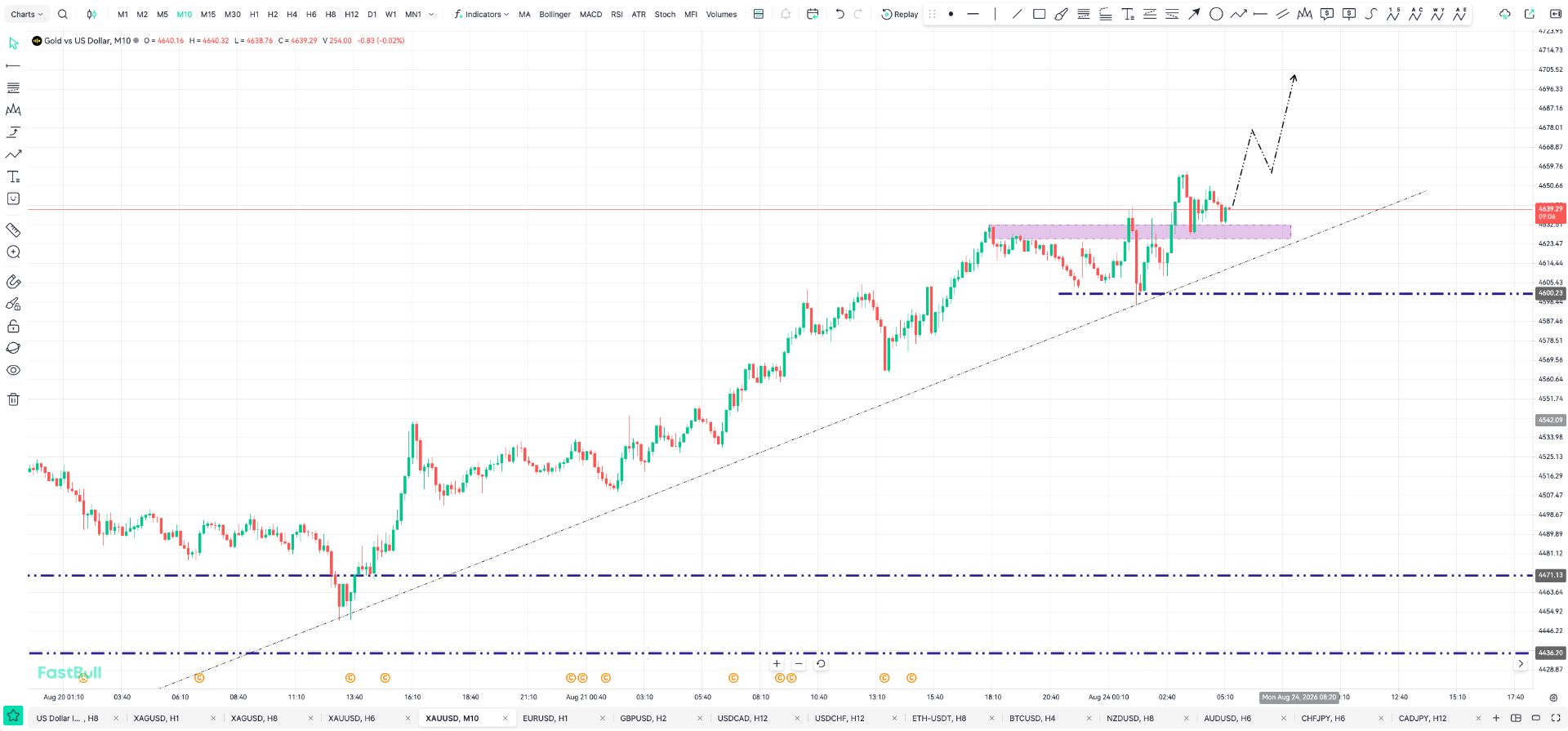Toggle hide drawings eye icon
The image size is (1568, 731).
[x=13, y=370]
